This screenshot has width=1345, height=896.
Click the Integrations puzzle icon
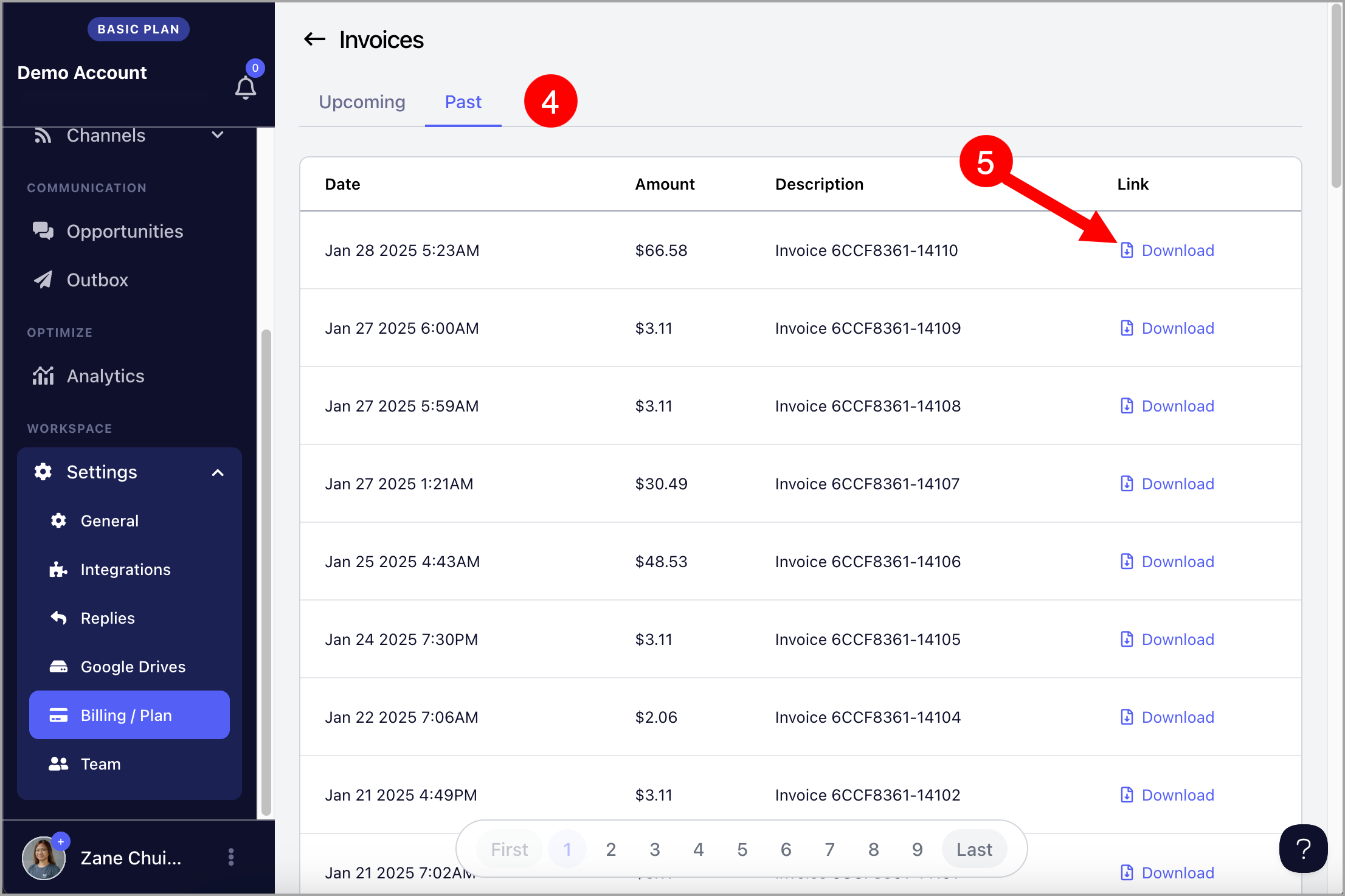pos(58,570)
